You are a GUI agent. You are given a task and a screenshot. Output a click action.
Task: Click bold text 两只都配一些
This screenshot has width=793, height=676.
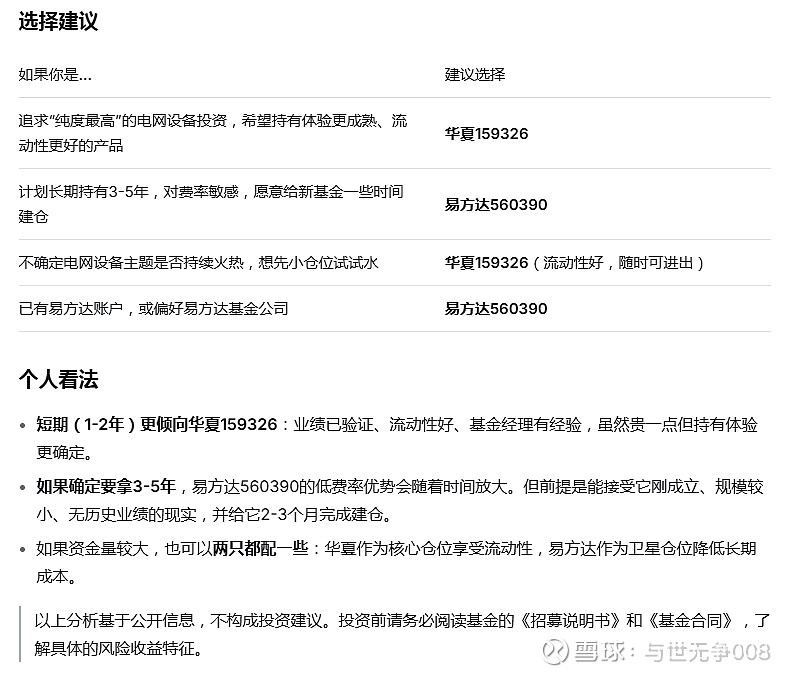click(x=260, y=548)
